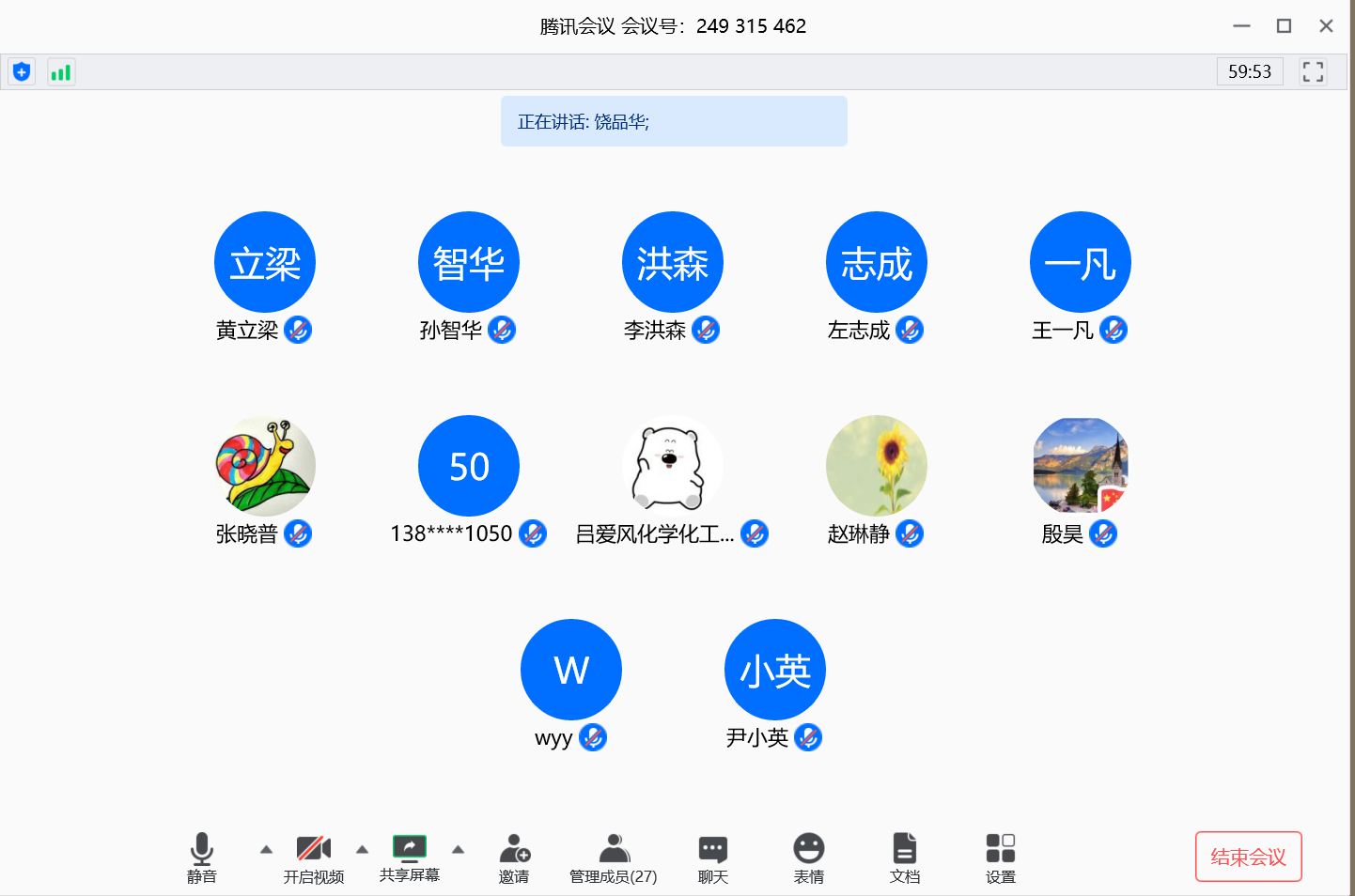Image resolution: width=1355 pixels, height=896 pixels.
Task: Open meeting settings (设置)
Action: 1000,857
